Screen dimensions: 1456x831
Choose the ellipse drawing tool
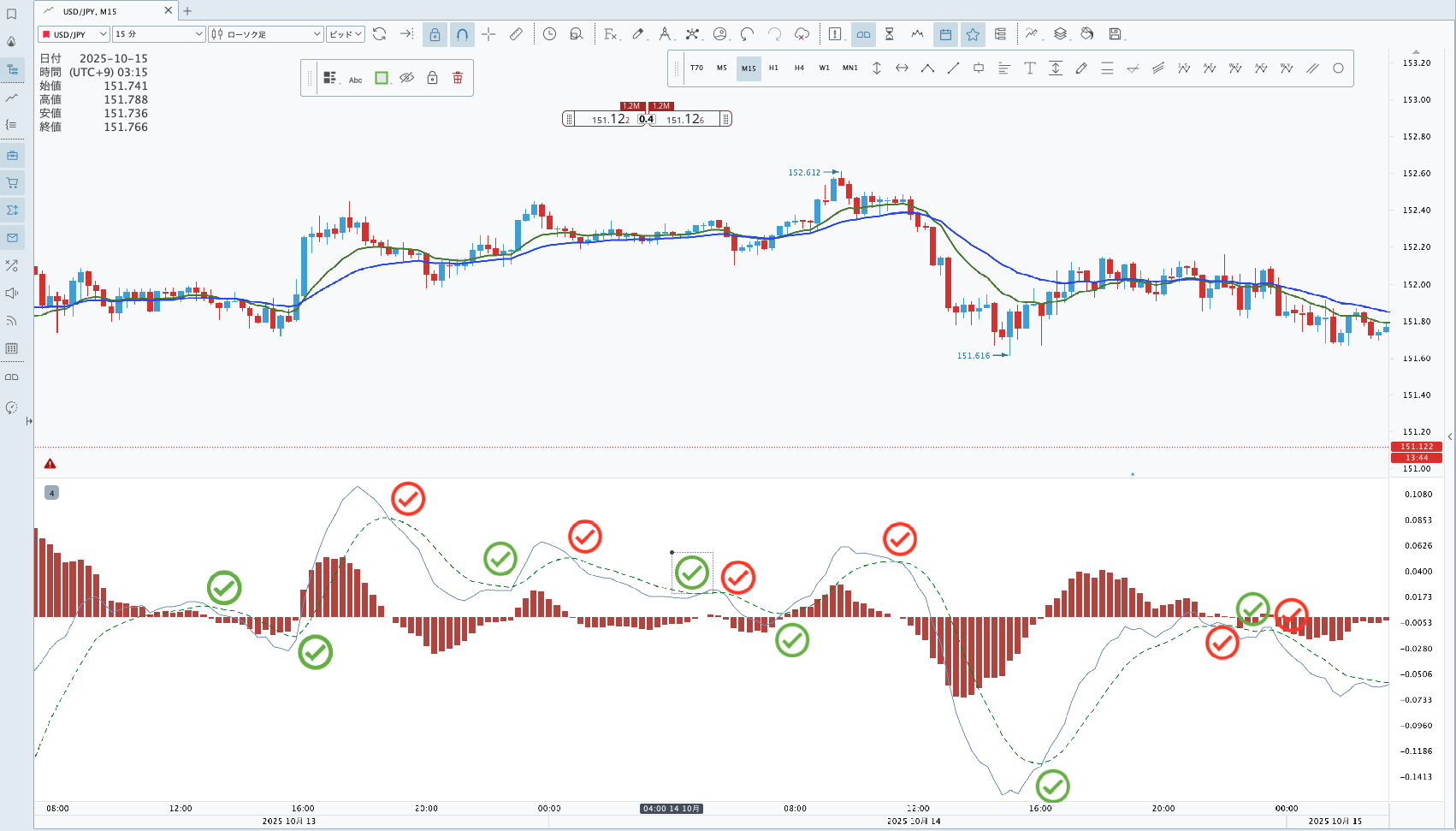[x=1338, y=68]
